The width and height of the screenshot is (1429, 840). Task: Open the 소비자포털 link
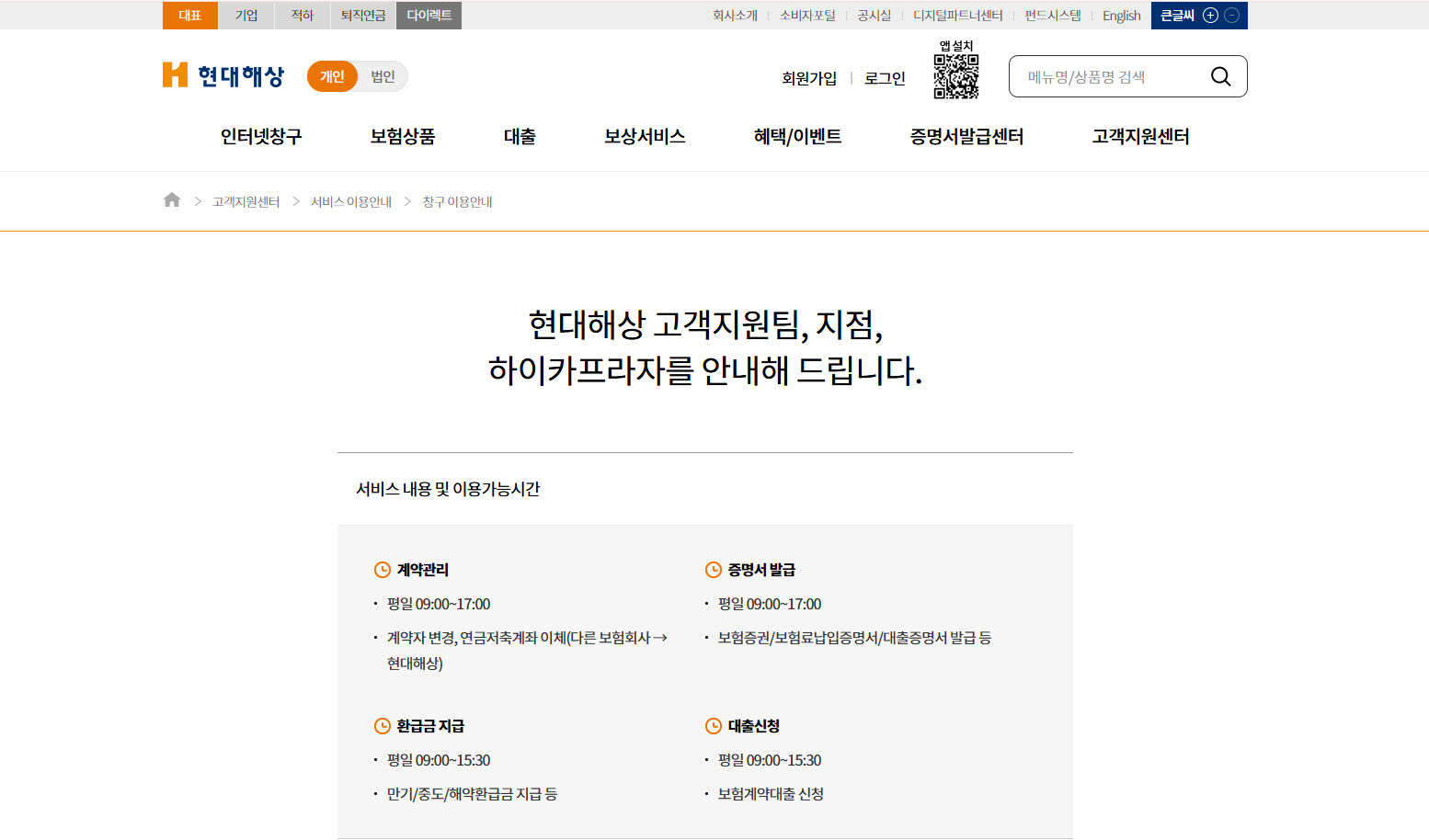tap(807, 16)
